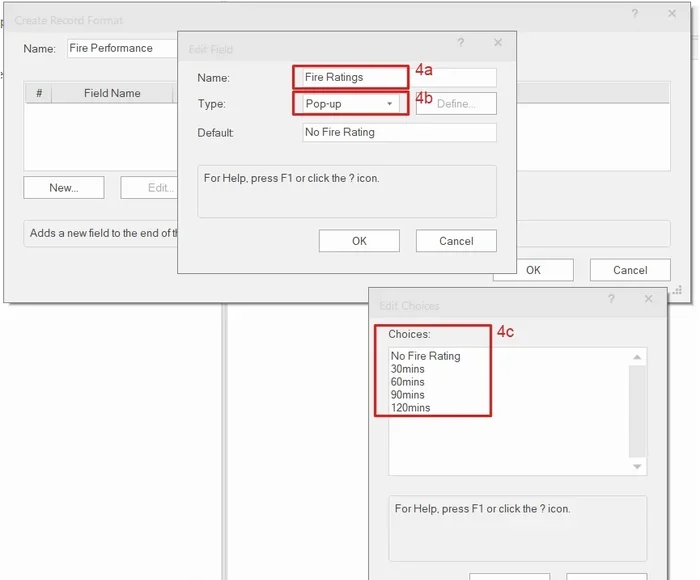Select the No Fire Rating choice in list
Image resolution: width=700 pixels, height=580 pixels.
(426, 356)
